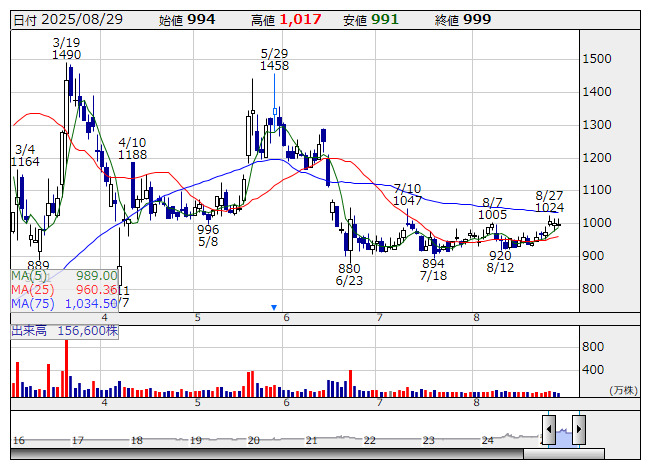Click the blue highlighted range in the navigator
This screenshot has width=653, height=470.
pyautogui.click(x=563, y=436)
